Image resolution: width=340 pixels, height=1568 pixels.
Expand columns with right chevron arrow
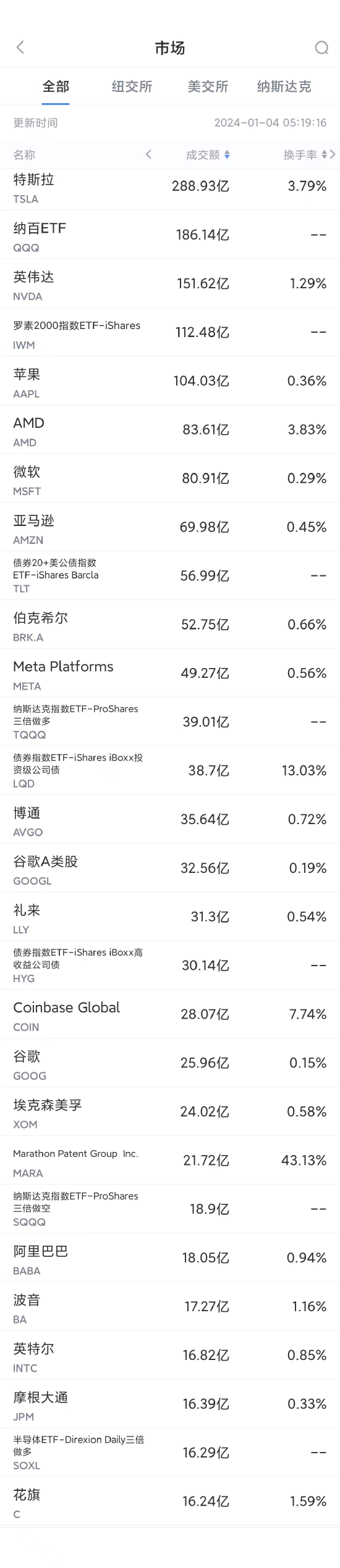(333, 154)
